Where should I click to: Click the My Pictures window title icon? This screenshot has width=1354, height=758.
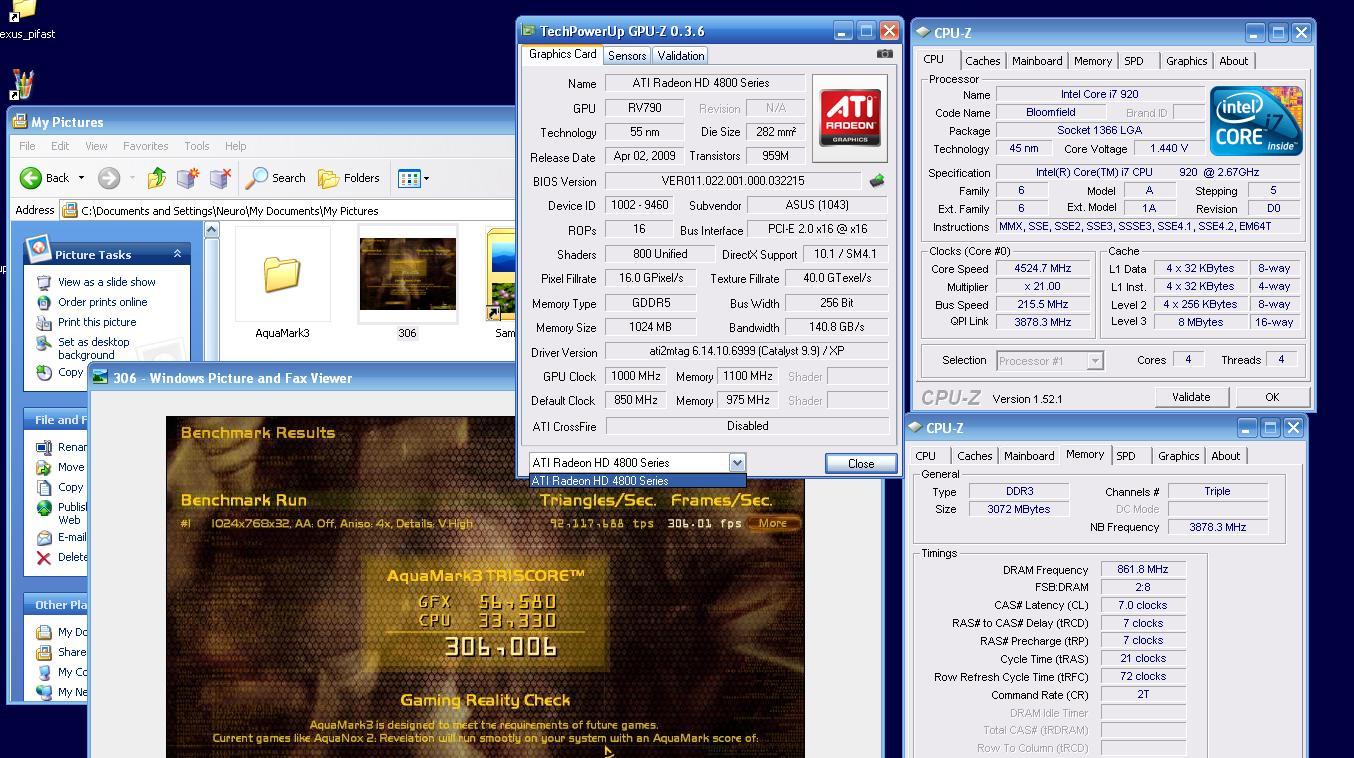[x=19, y=122]
